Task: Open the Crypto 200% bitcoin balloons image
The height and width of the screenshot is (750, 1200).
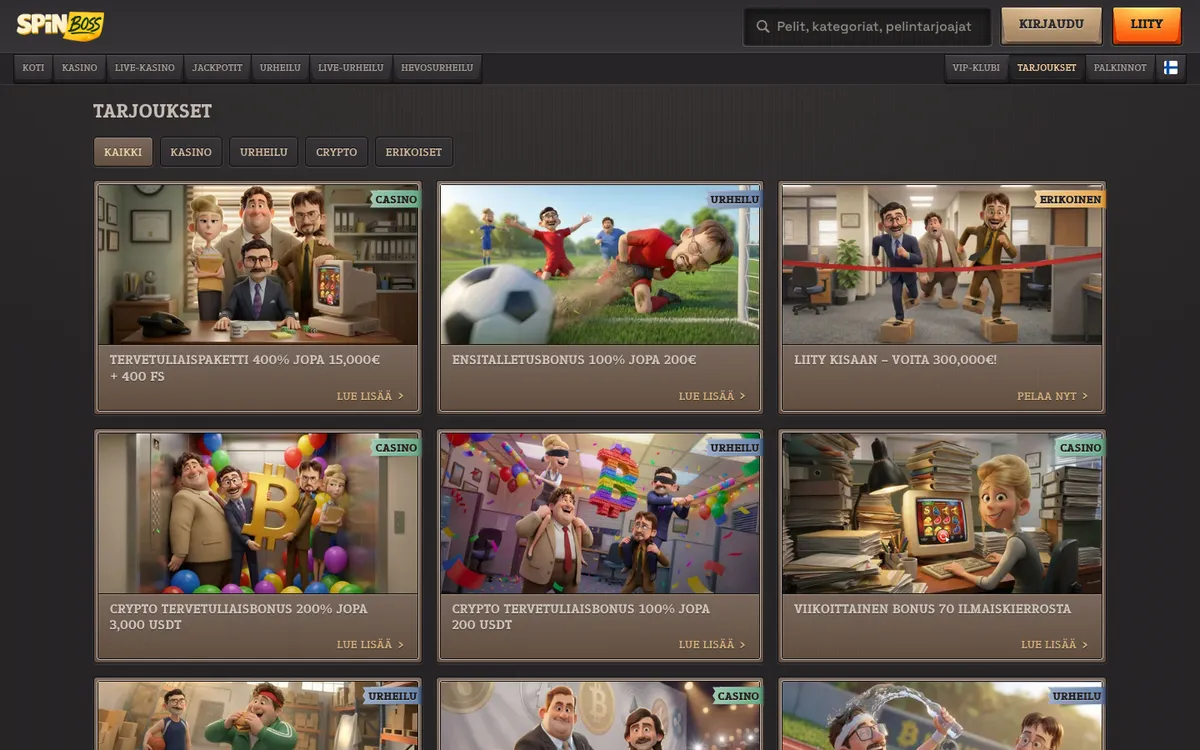Action: tap(258, 513)
